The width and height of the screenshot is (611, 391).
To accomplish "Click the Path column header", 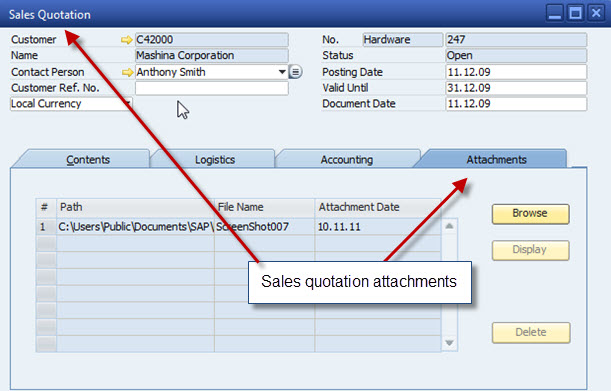I will 135,207.
